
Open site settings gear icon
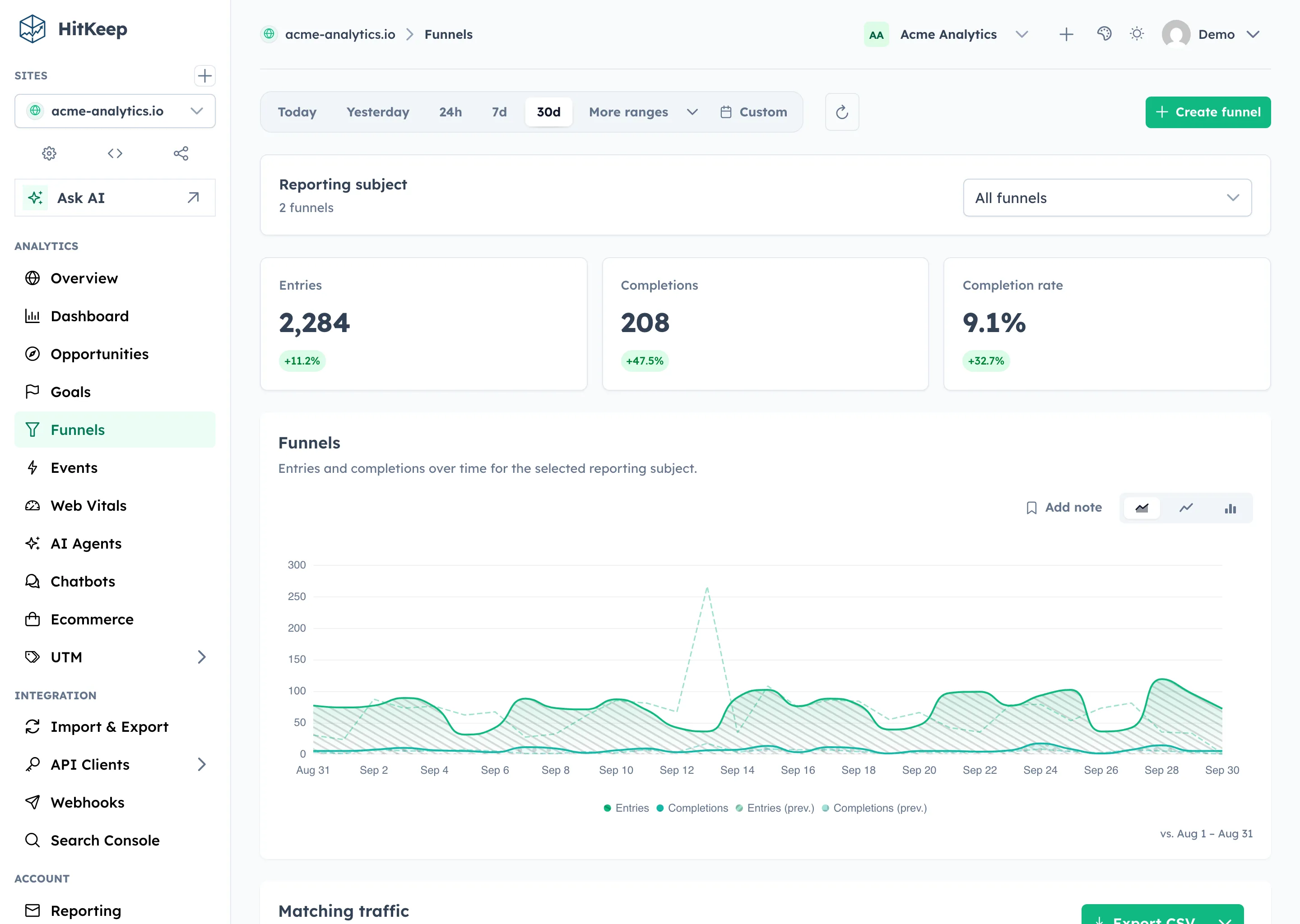point(50,153)
